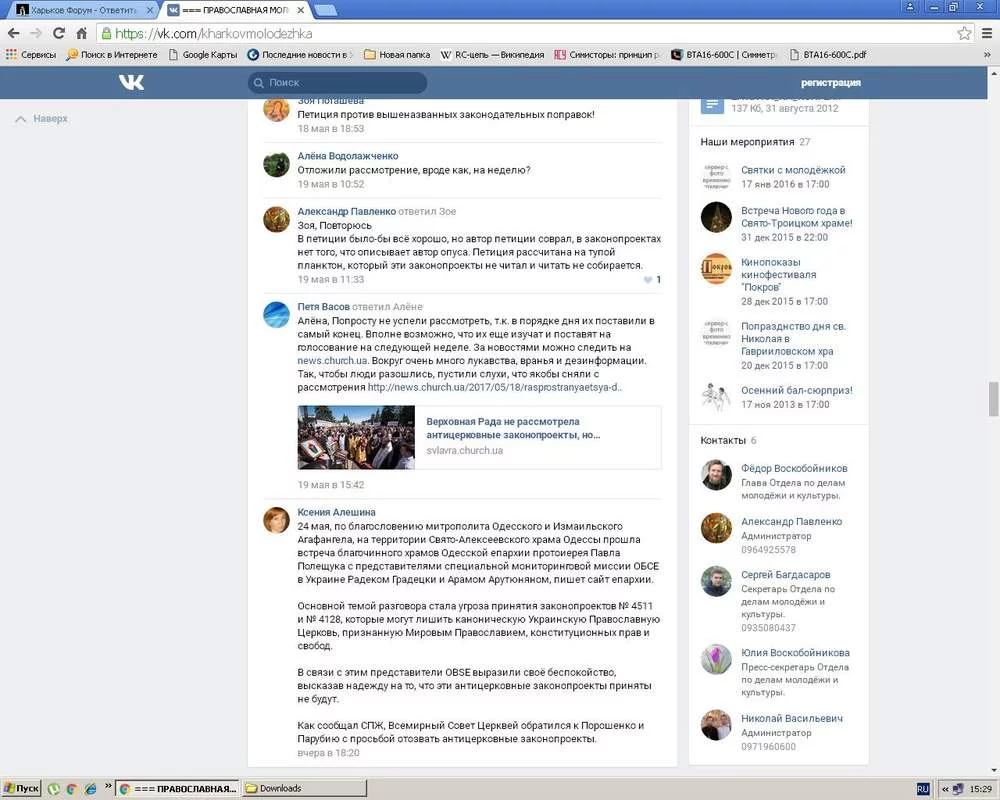
Task: Click the VK logo in the header
Action: (x=131, y=82)
